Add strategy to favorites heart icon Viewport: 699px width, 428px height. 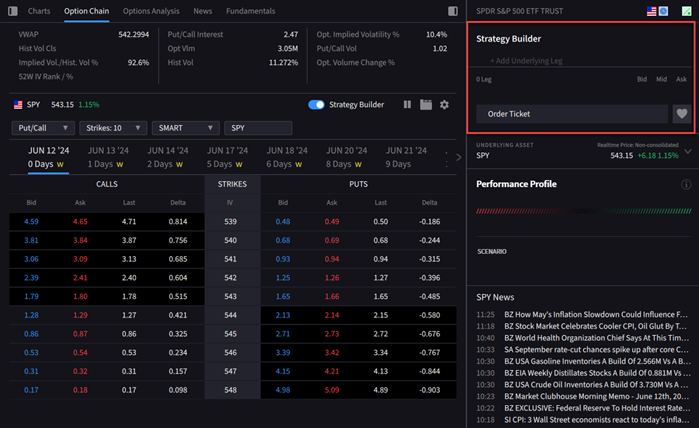pyautogui.click(x=682, y=114)
